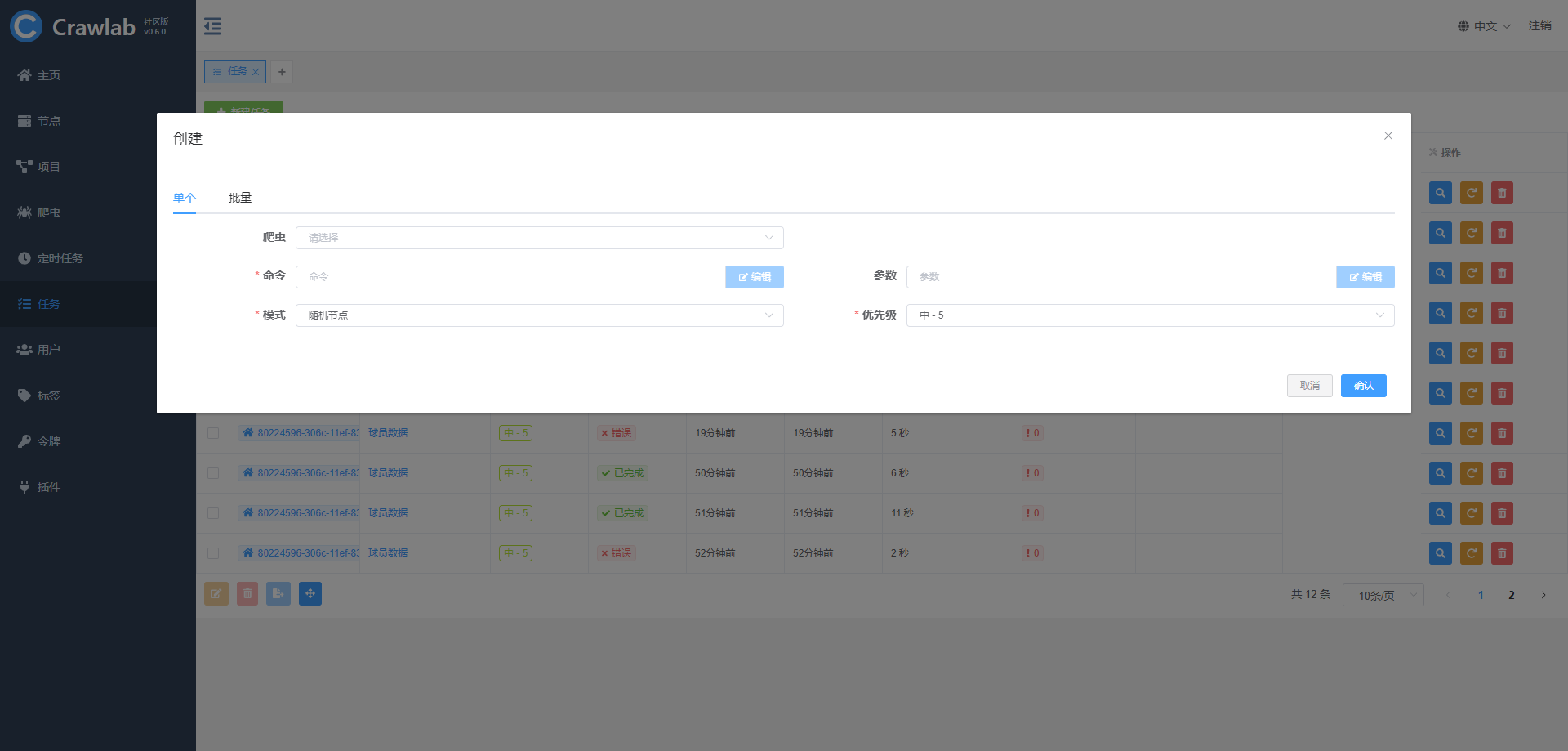Delete the 52分钟前 task
The width and height of the screenshot is (1568, 751).
[1502, 553]
